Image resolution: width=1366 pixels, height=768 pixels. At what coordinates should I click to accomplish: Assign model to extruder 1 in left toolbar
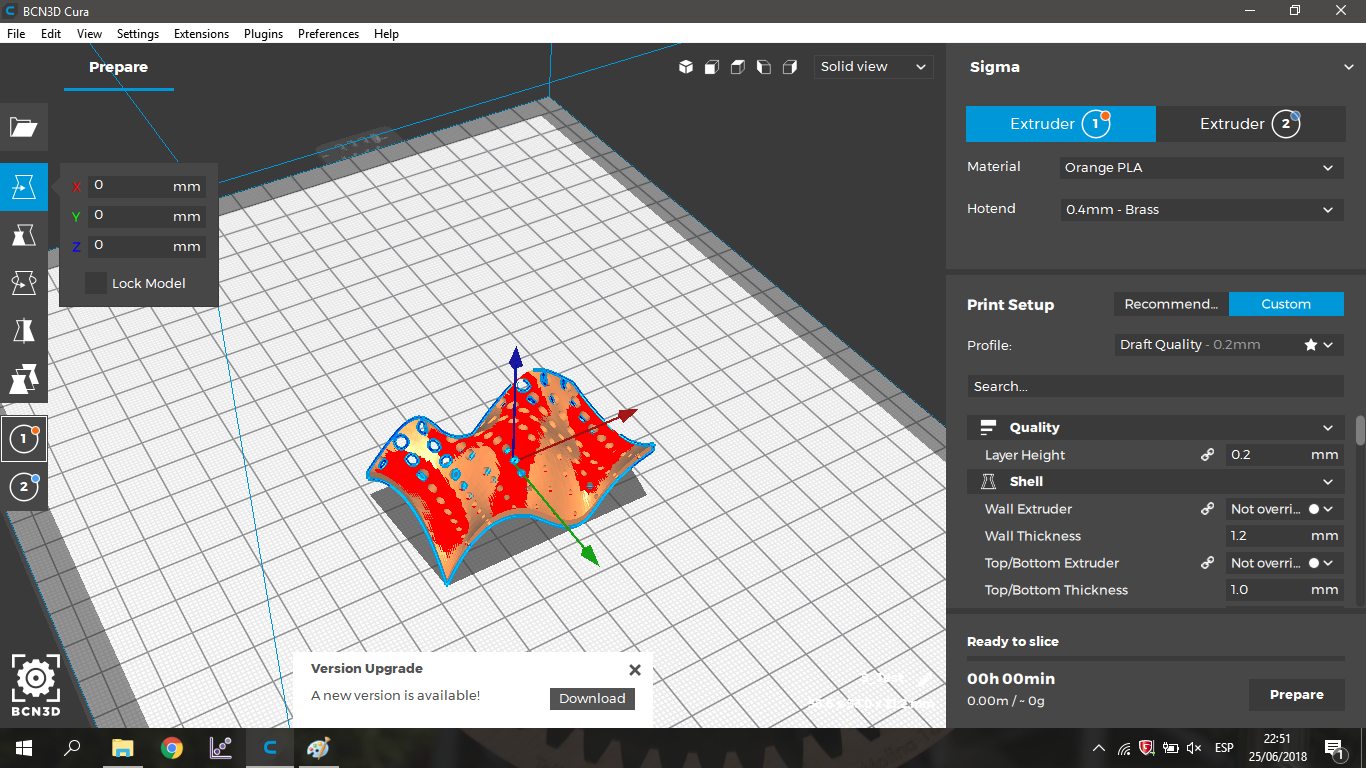coord(23,439)
